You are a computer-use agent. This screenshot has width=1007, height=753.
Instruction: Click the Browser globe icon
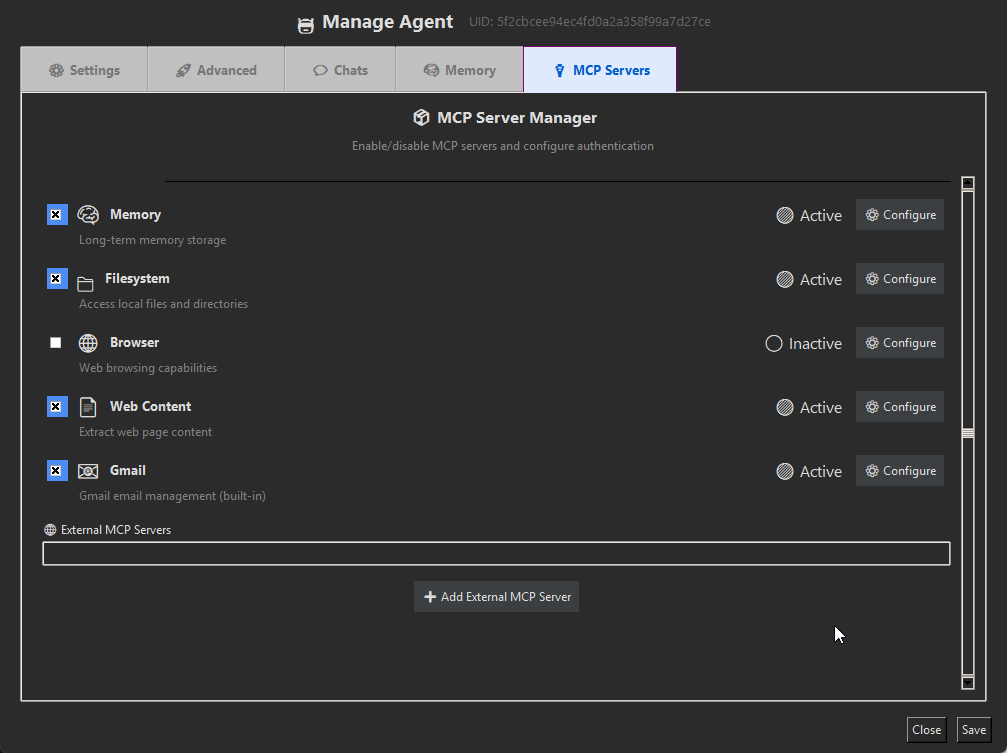88,341
